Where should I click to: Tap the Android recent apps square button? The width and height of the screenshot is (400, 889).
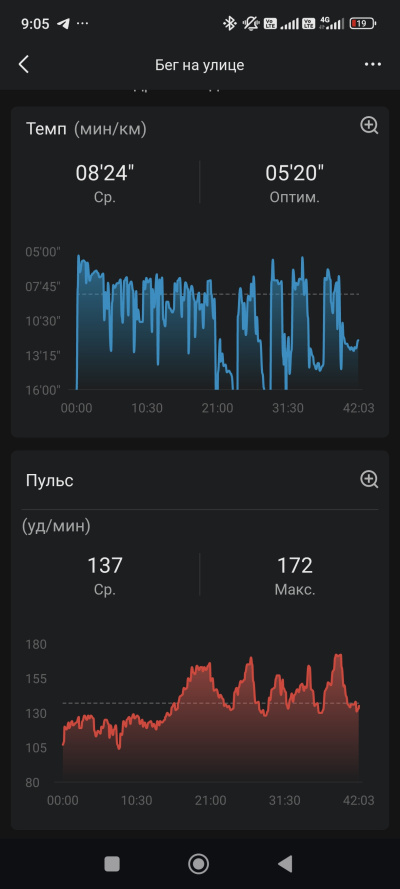pyautogui.click(x=112, y=863)
